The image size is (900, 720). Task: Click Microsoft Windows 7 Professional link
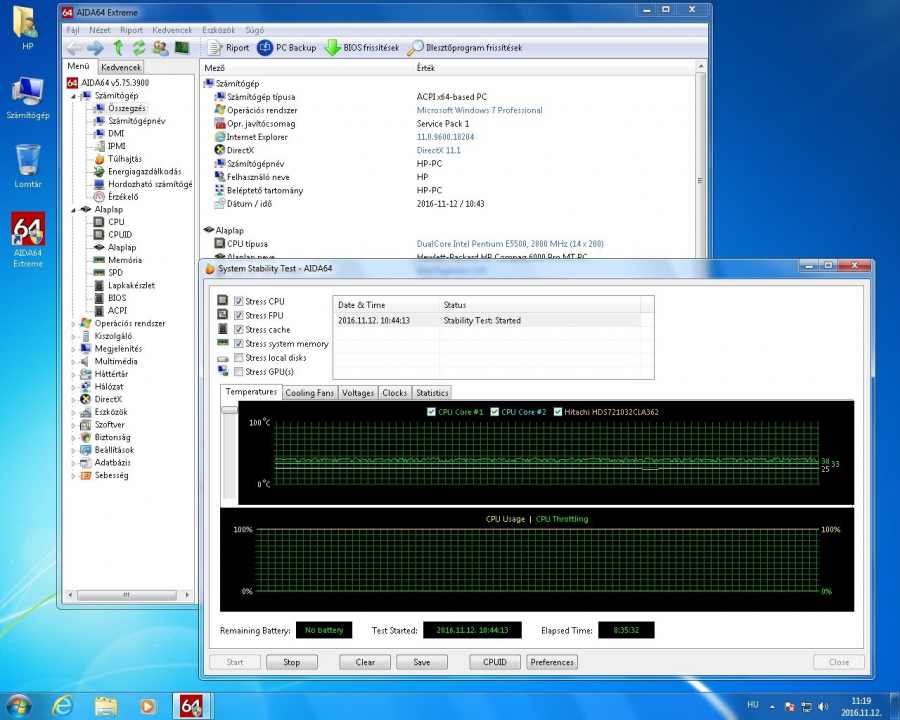click(479, 110)
